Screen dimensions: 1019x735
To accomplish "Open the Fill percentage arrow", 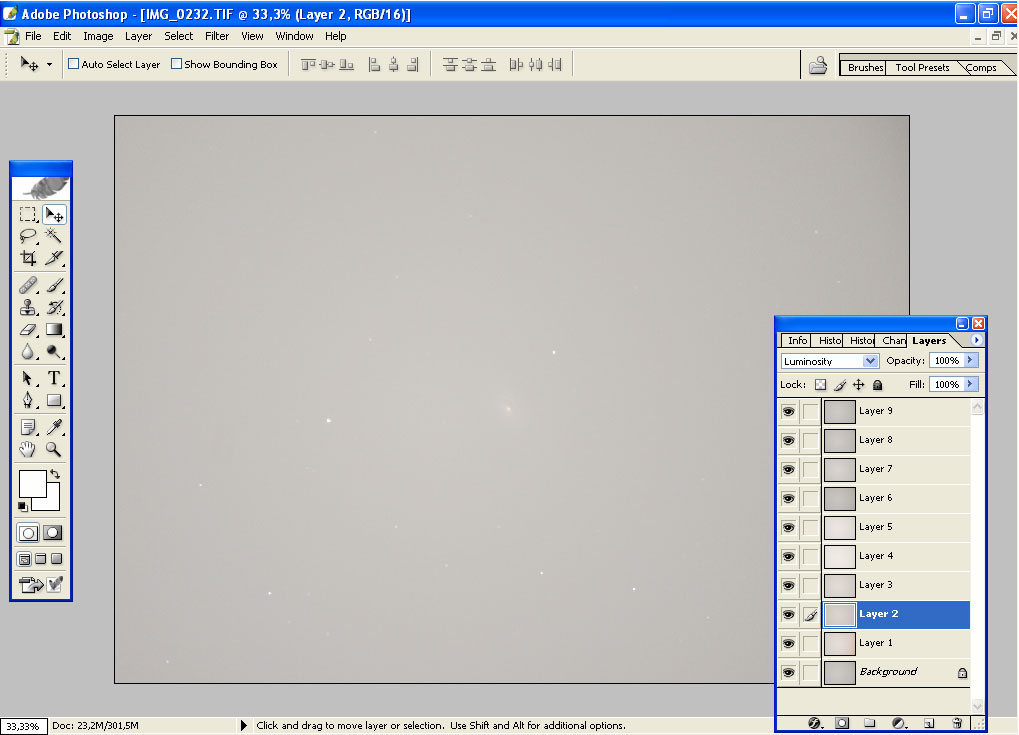I will click(x=970, y=384).
